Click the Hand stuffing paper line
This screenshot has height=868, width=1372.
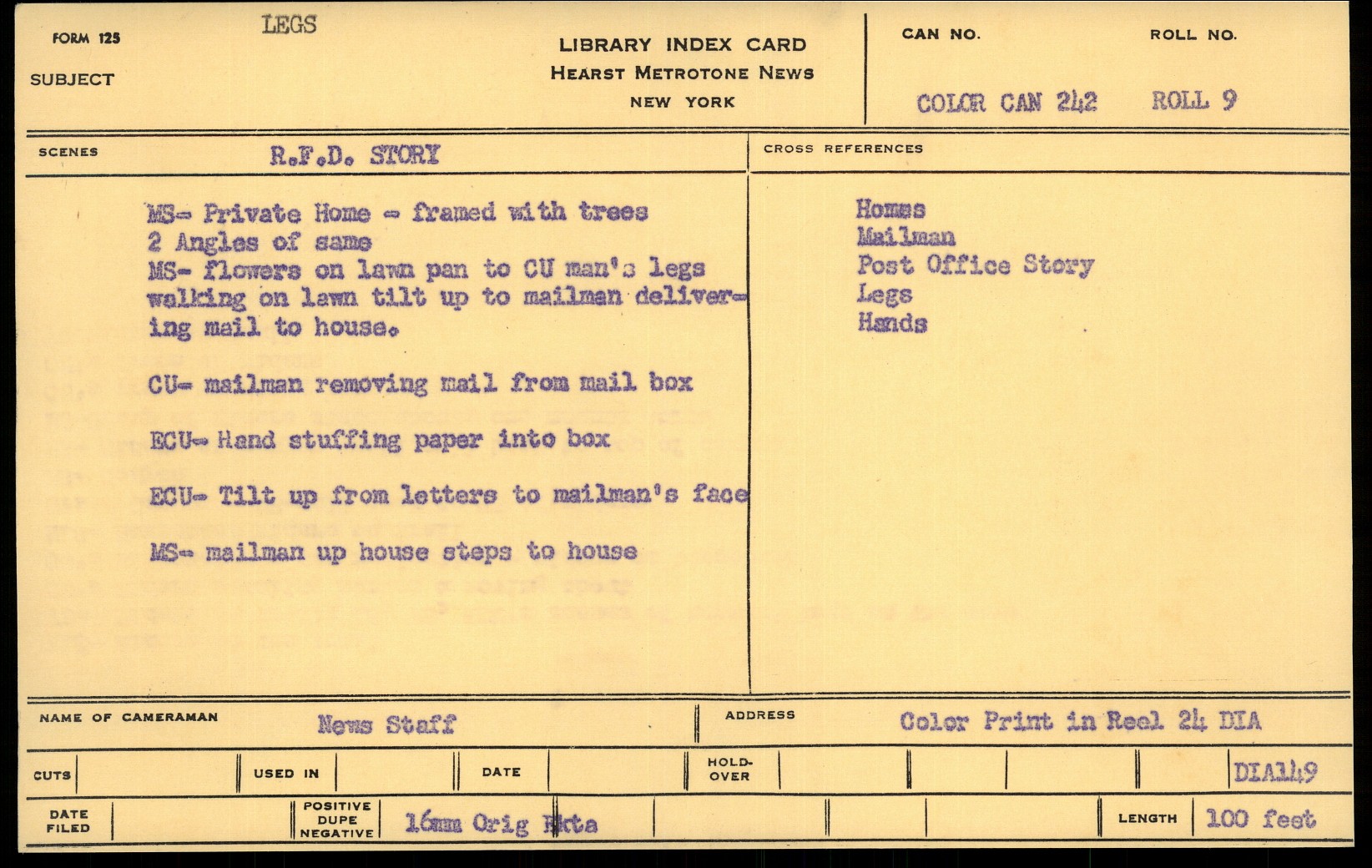pyautogui.click(x=380, y=440)
